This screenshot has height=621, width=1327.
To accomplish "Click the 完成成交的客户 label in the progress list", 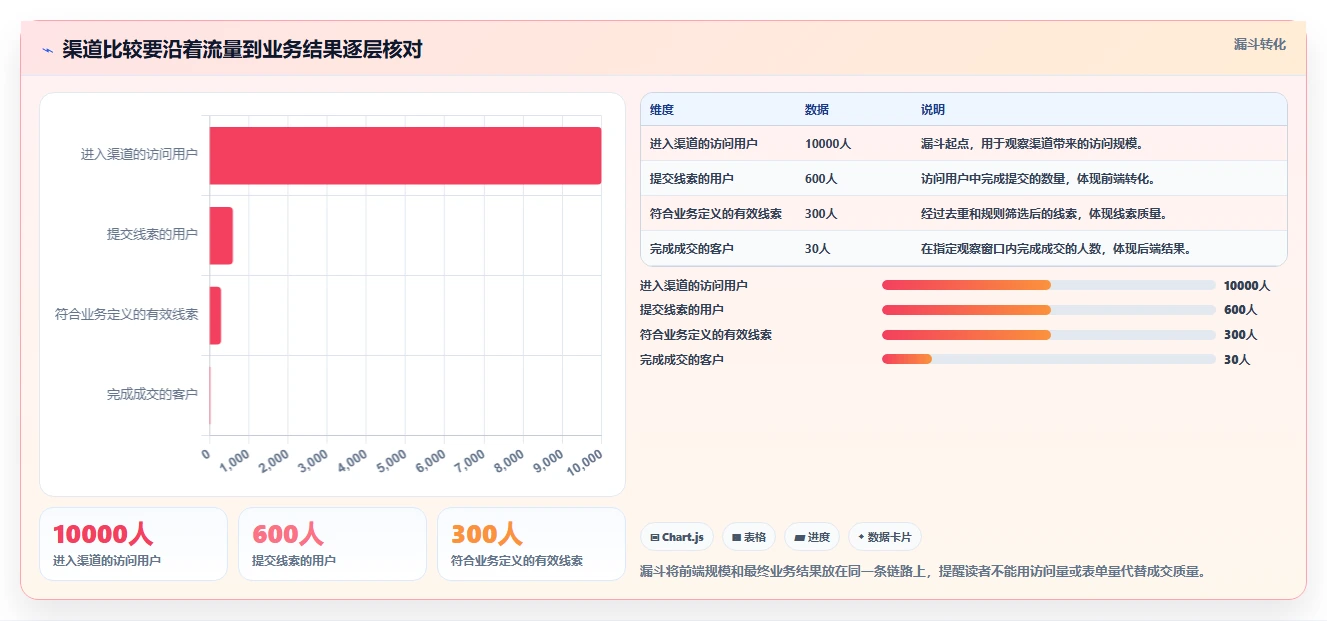I will point(682,360).
